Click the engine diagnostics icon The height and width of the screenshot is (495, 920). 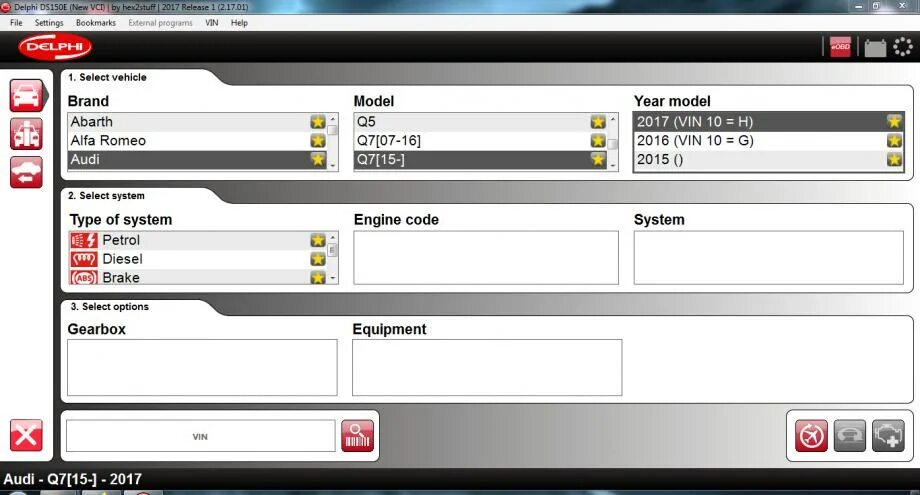[x=888, y=436]
